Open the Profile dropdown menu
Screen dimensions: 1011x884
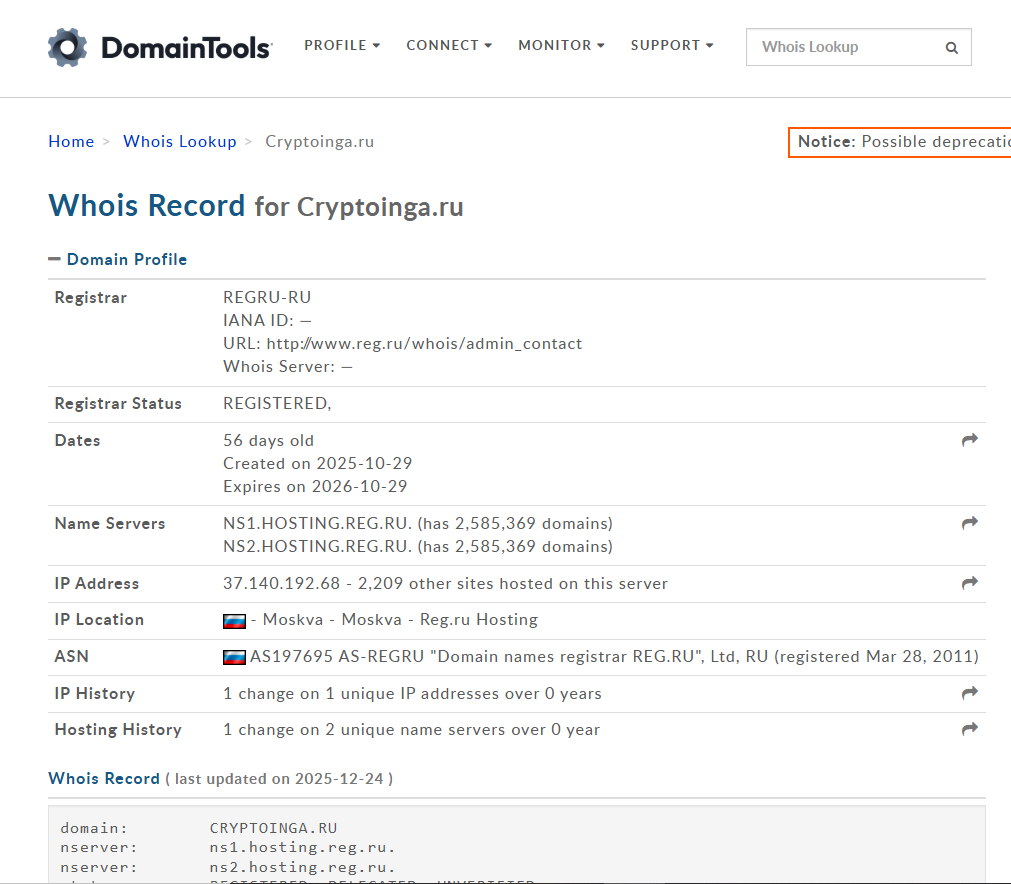pyautogui.click(x=342, y=45)
